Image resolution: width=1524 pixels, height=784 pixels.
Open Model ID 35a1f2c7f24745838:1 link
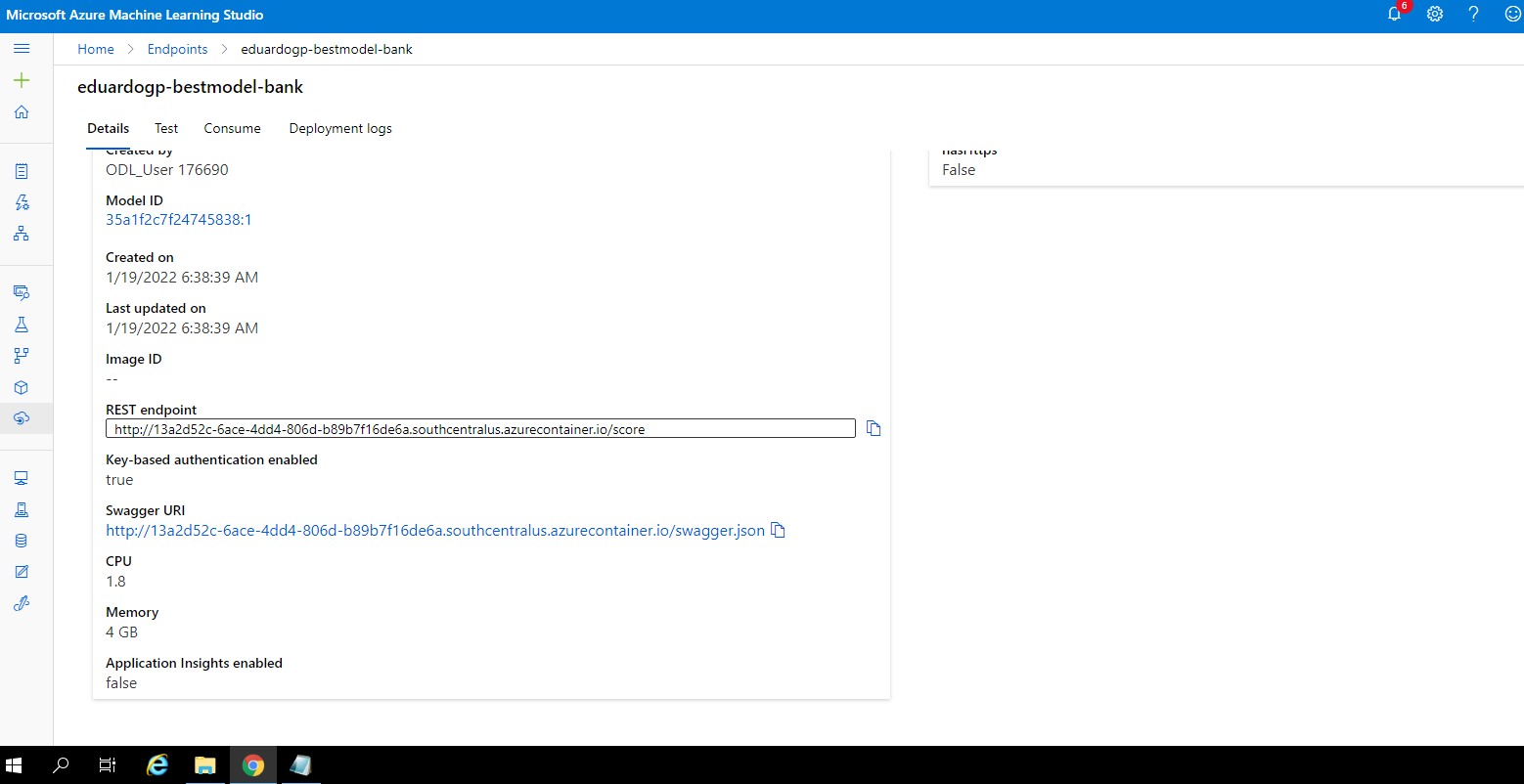179,220
